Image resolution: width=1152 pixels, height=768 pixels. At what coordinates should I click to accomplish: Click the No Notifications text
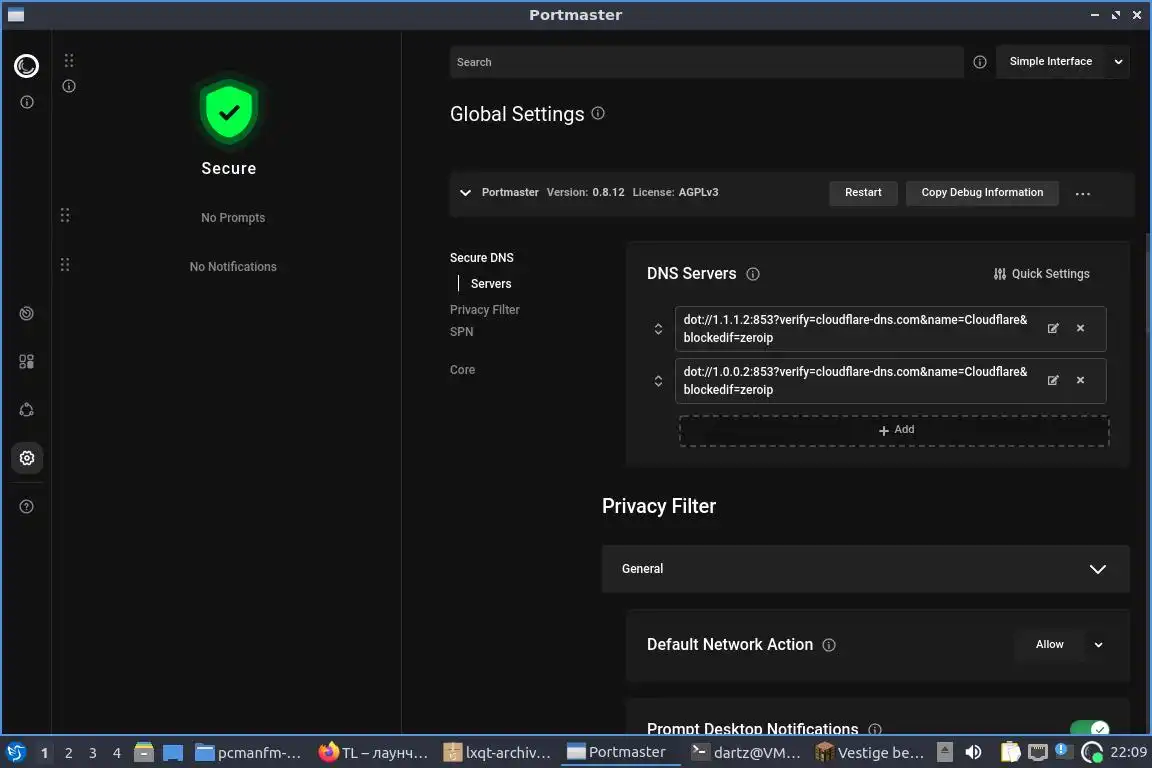click(233, 267)
